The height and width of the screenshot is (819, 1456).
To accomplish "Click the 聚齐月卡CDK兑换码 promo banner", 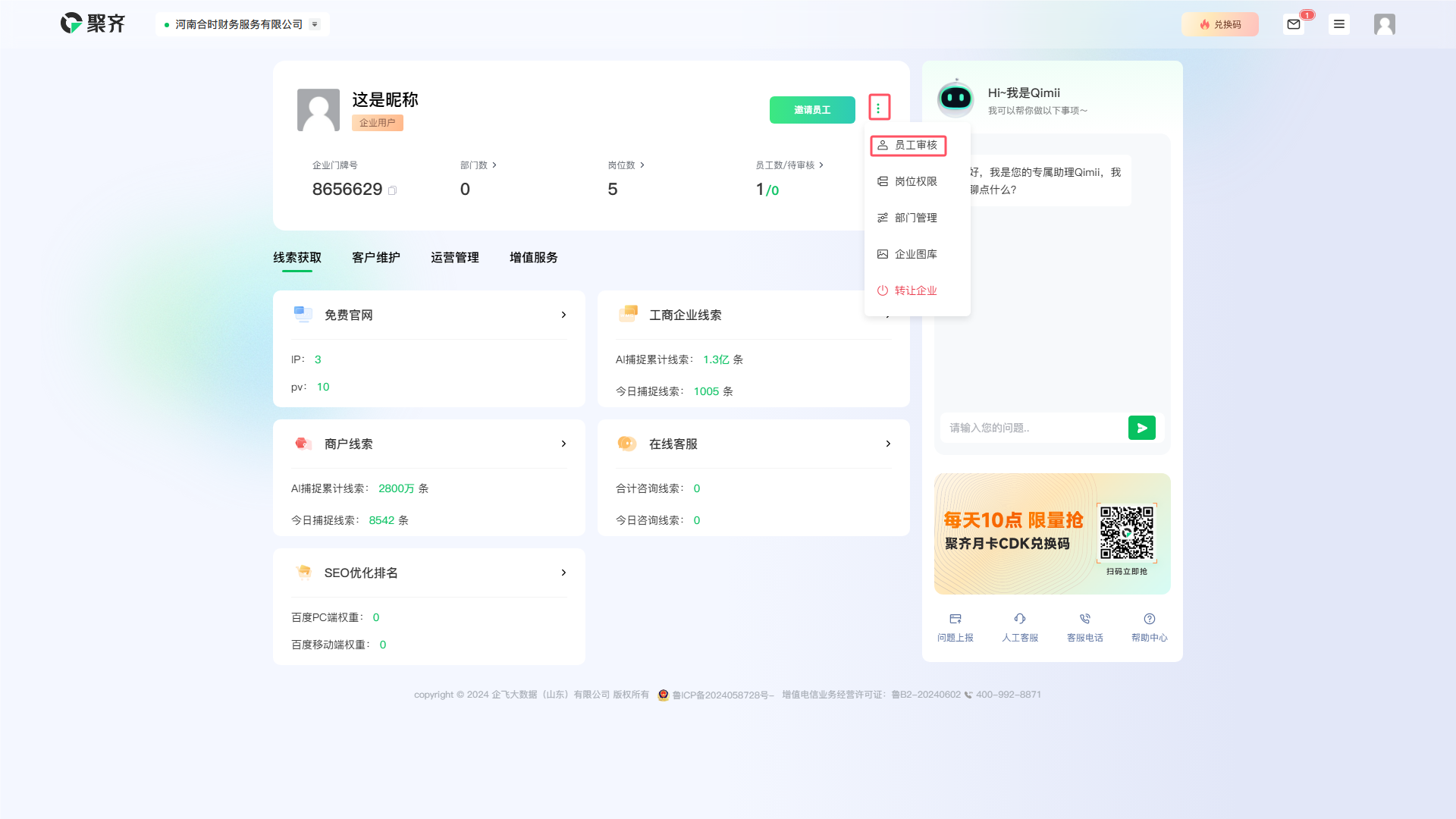I will pyautogui.click(x=1053, y=534).
